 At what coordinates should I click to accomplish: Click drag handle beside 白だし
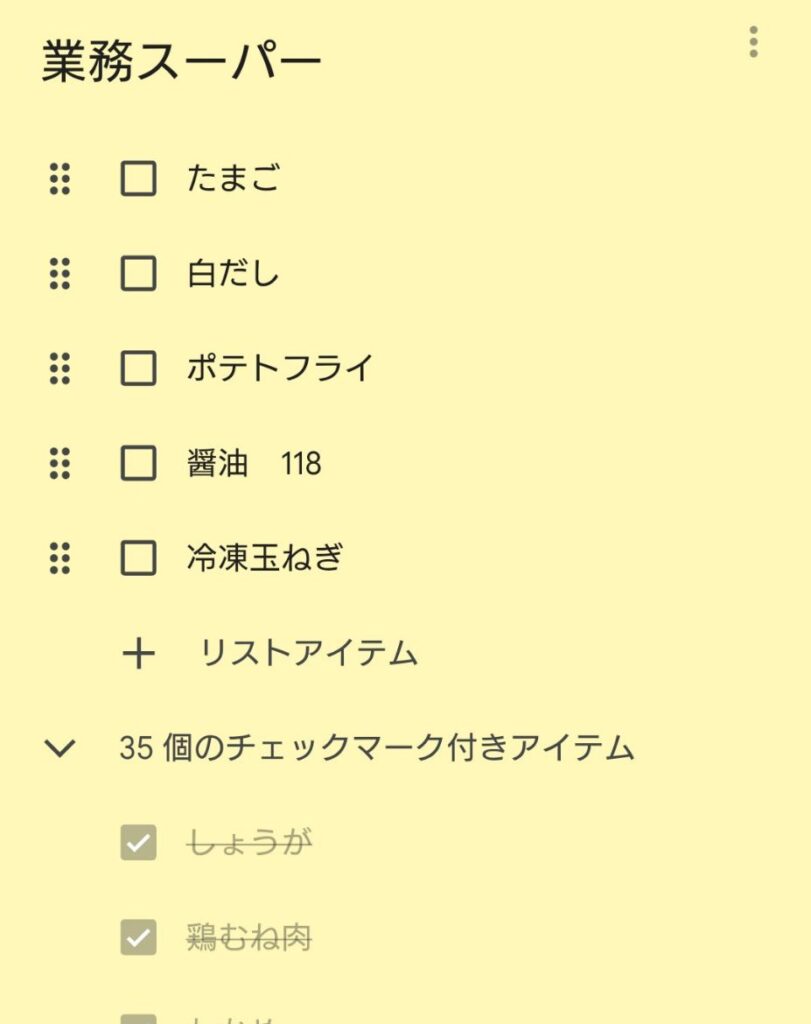[60, 274]
